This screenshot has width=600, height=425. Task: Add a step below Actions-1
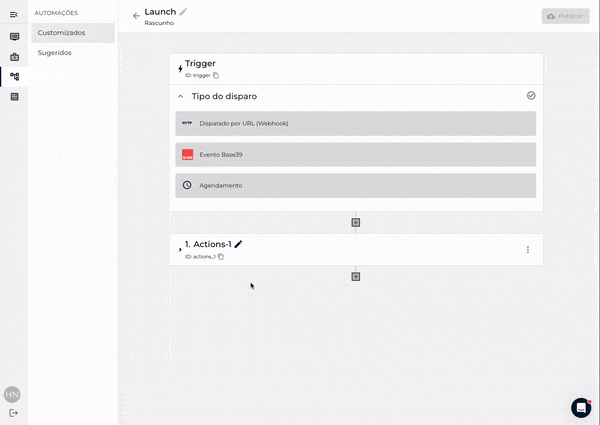355,276
